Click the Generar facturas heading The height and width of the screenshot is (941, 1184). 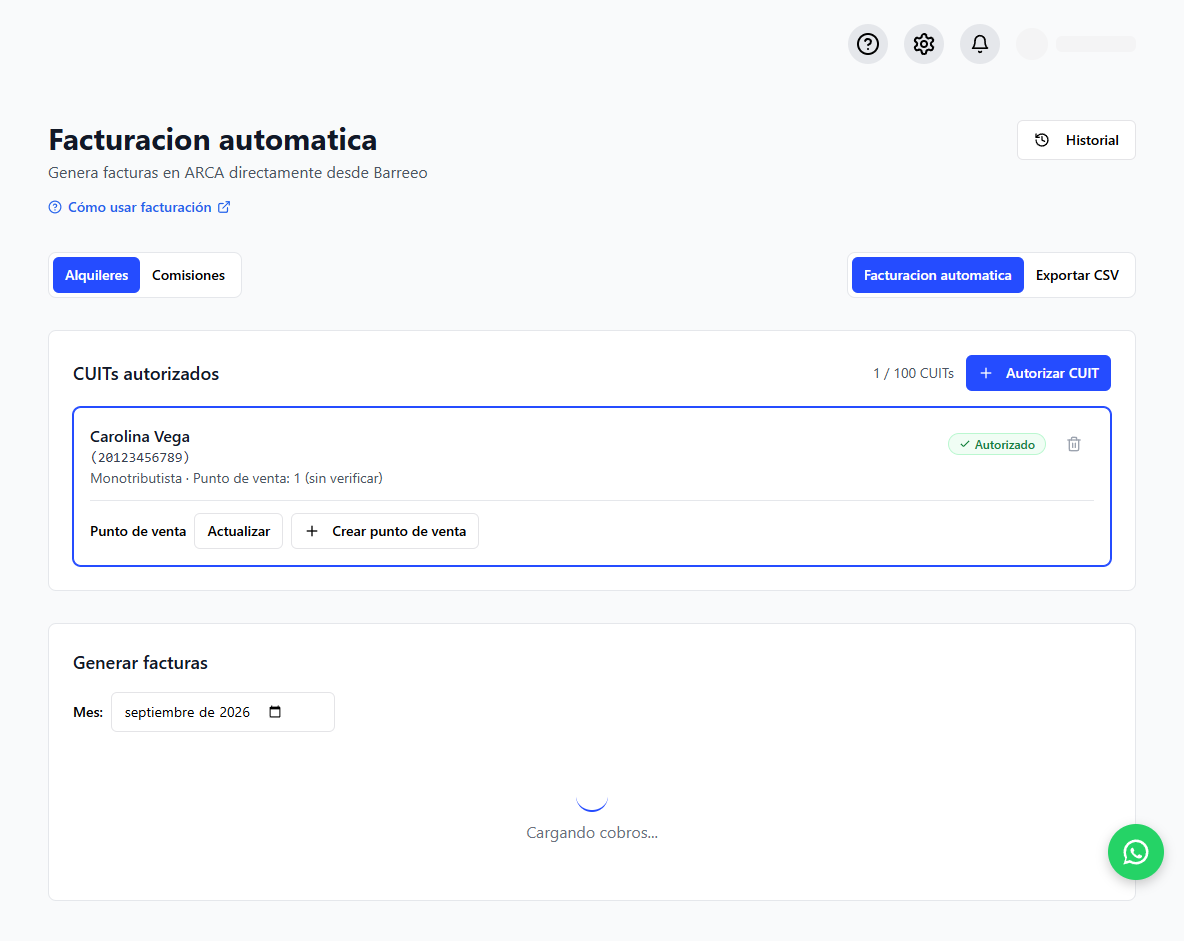(x=140, y=662)
